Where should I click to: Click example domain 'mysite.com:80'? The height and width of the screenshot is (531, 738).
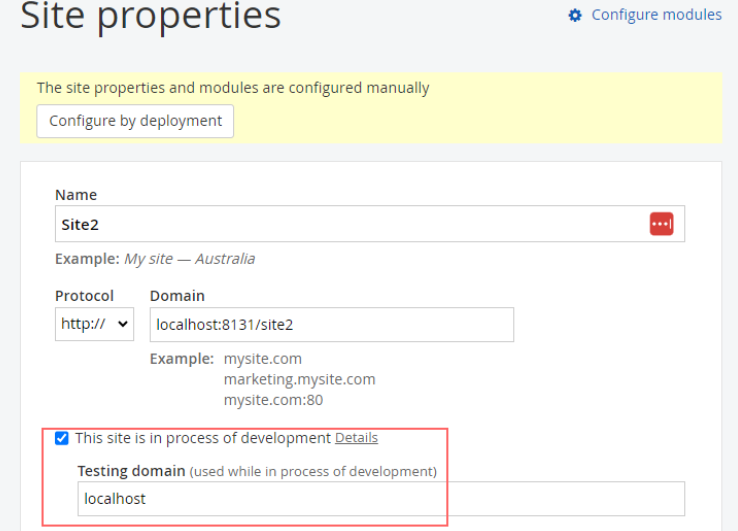click(273, 400)
